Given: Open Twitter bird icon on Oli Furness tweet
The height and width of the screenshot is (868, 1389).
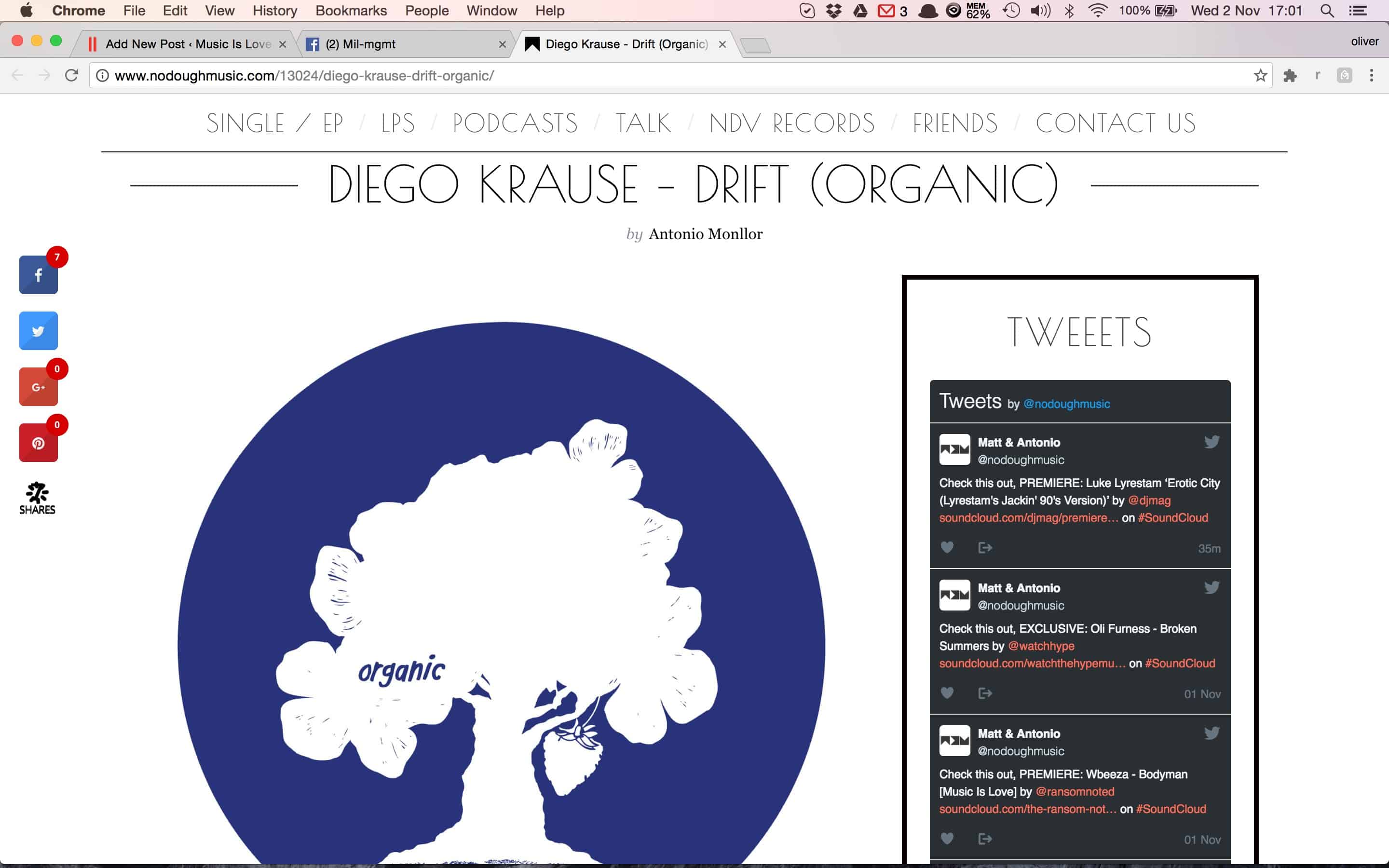Looking at the screenshot, I should (x=1212, y=588).
